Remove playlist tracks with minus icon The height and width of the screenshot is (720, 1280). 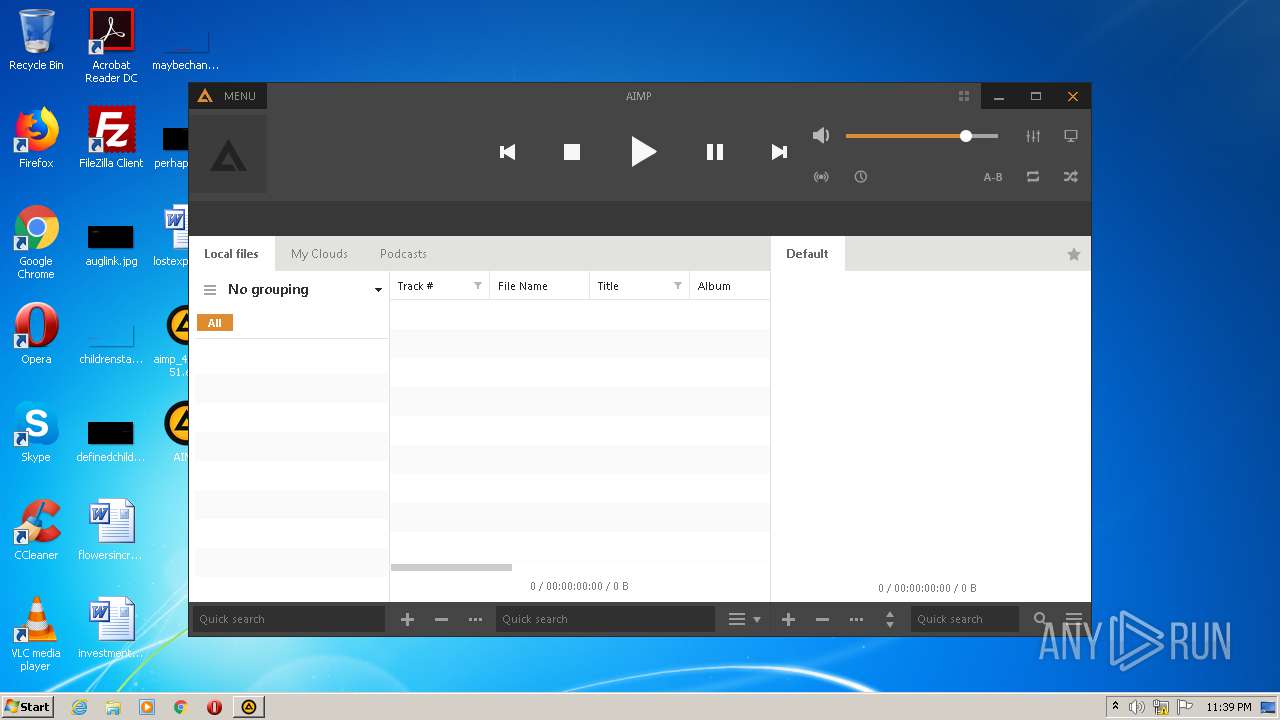[822, 619]
